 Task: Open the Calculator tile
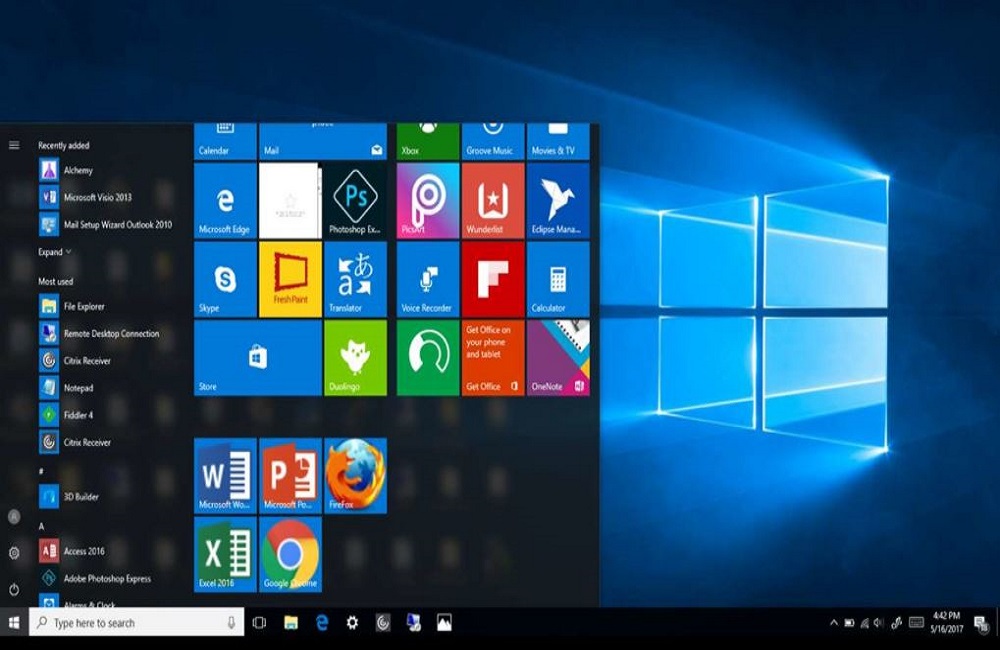[558, 279]
